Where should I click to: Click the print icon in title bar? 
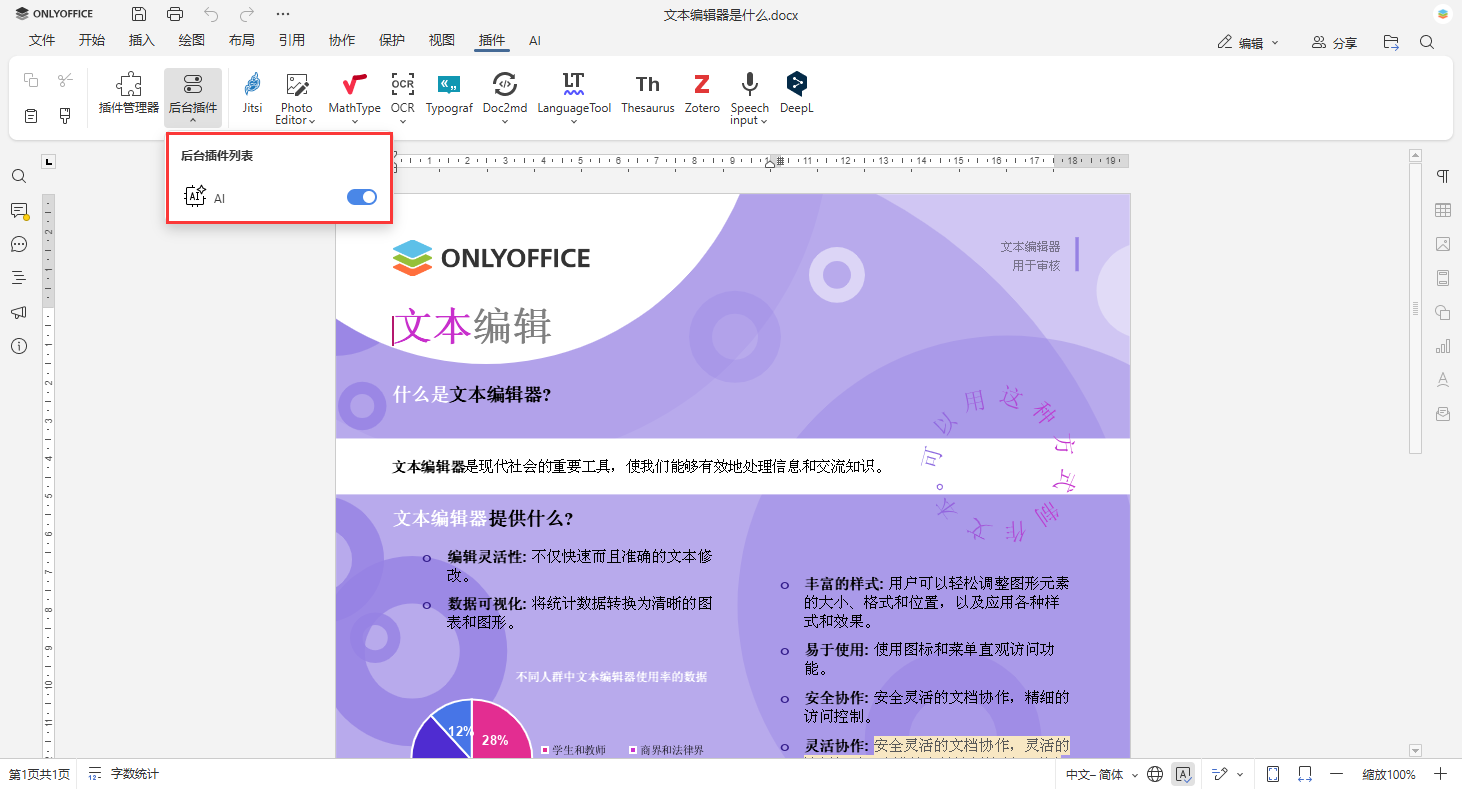pyautogui.click(x=175, y=14)
